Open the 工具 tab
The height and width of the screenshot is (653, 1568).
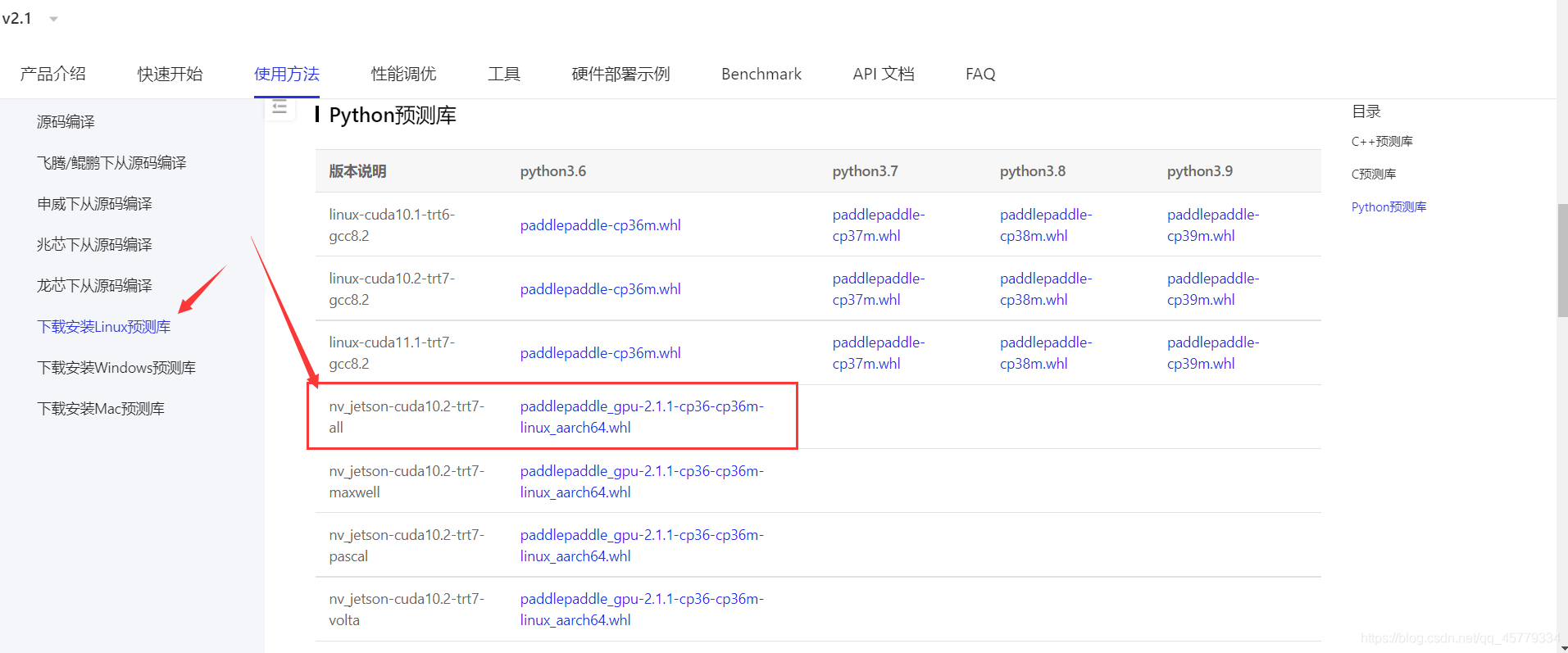click(x=504, y=74)
